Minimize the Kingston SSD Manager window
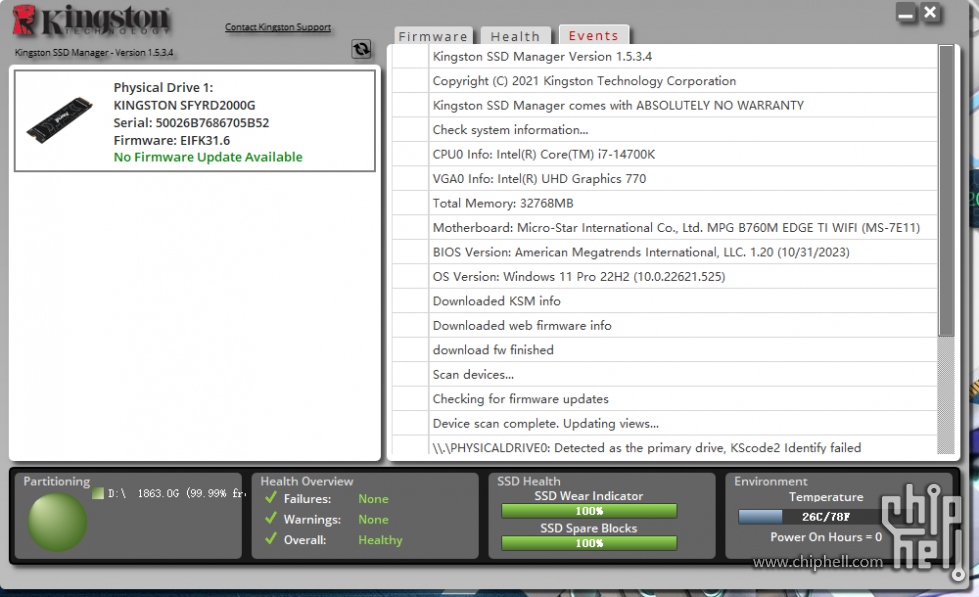This screenshot has height=597, width=979. coord(906,12)
